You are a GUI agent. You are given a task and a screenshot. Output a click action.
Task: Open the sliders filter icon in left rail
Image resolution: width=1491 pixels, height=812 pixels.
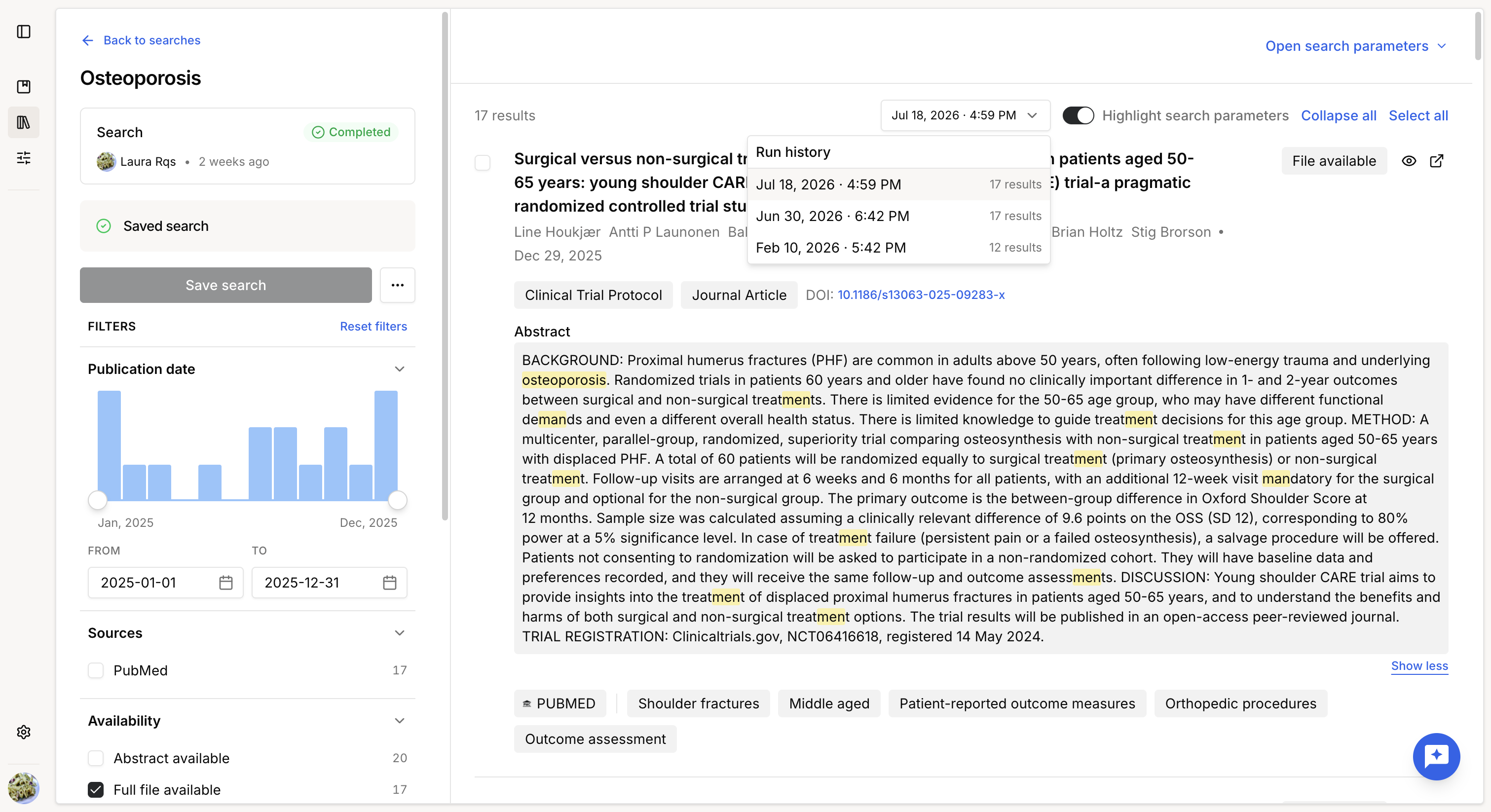point(24,157)
